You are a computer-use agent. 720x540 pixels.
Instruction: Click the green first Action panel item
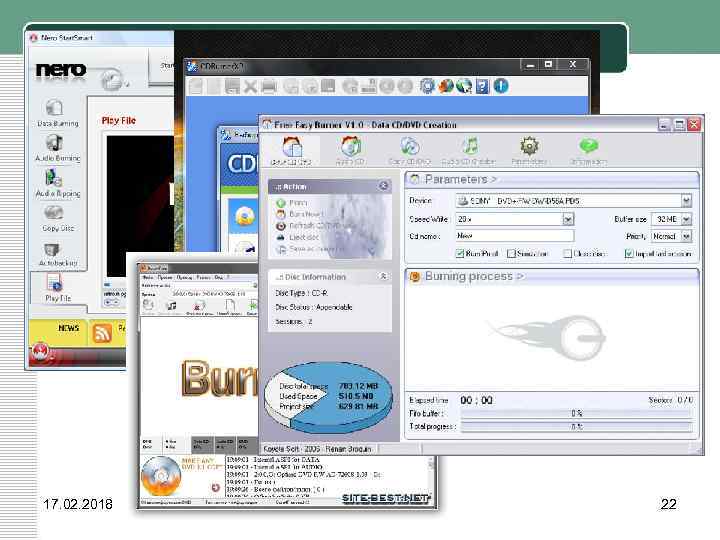pos(292,202)
